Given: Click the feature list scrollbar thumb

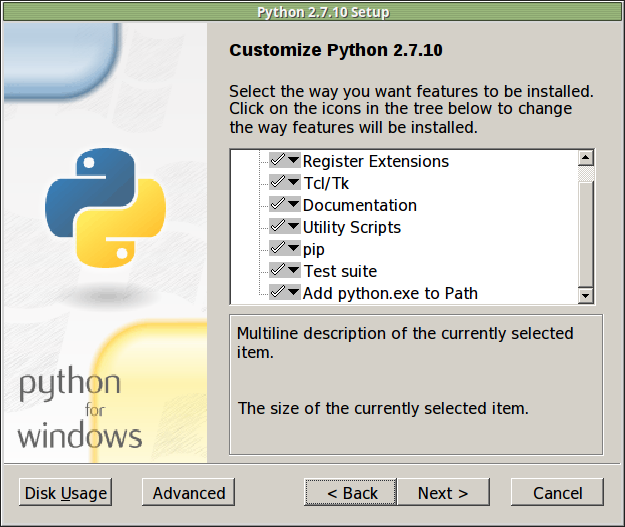Looking at the screenshot, I should click(x=586, y=234).
